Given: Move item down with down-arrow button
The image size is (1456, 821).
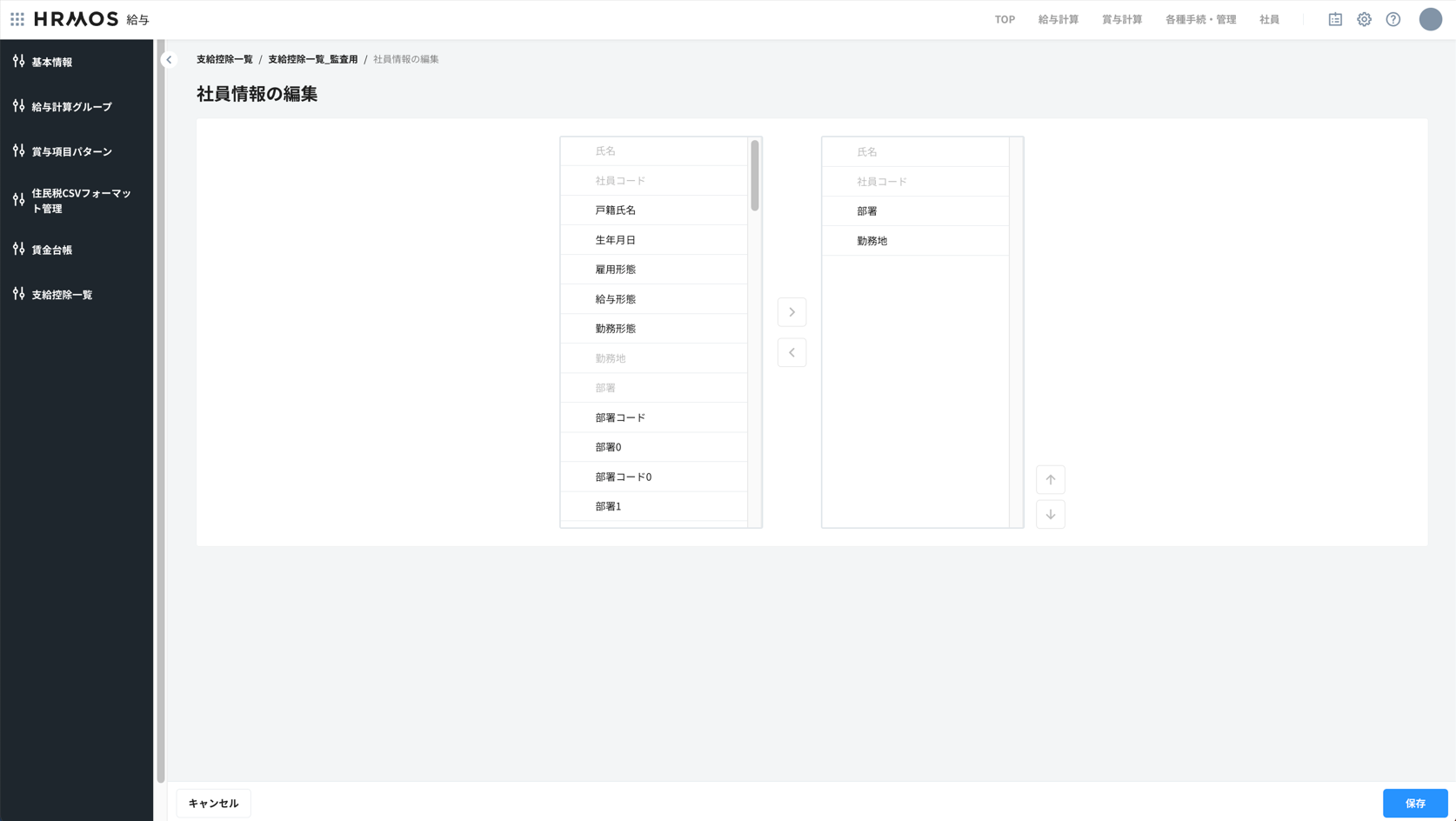Looking at the screenshot, I should coord(1050,515).
